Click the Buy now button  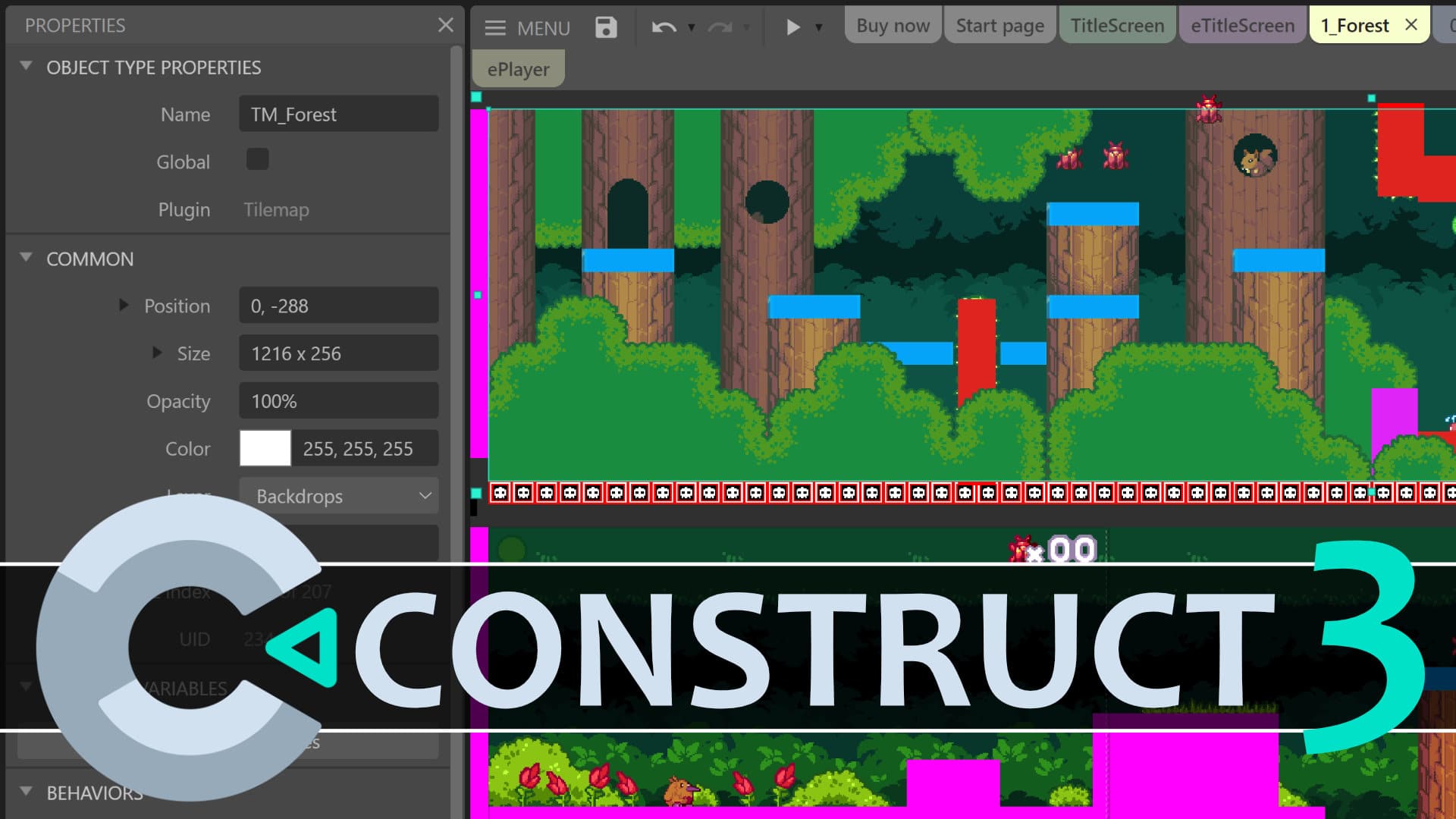point(893,25)
